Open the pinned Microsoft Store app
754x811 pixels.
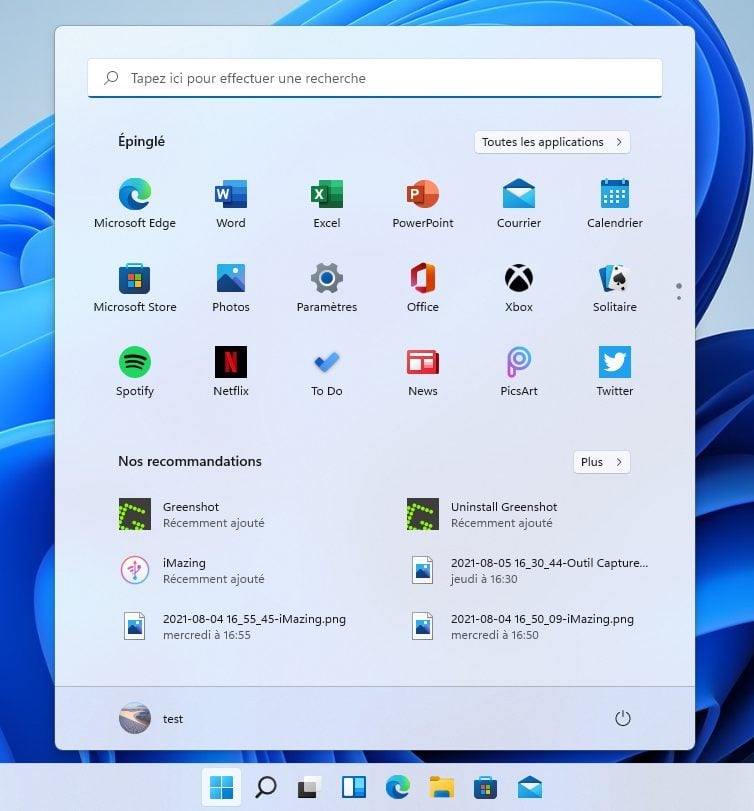pyautogui.click(x=135, y=287)
